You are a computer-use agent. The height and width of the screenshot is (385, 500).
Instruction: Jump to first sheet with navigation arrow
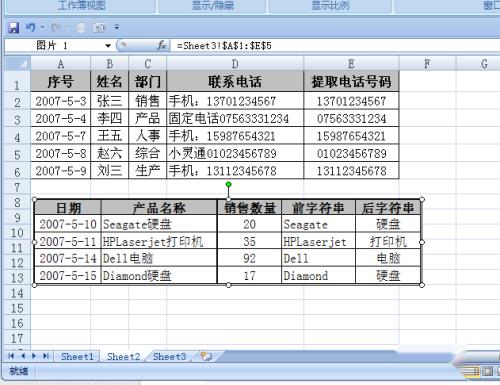[x=11, y=356]
